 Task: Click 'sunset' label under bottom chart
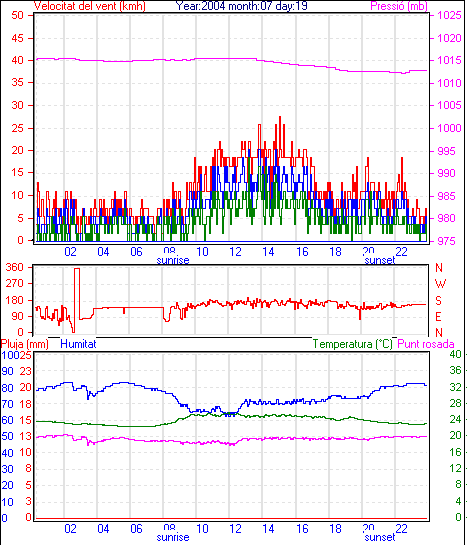pos(379,537)
